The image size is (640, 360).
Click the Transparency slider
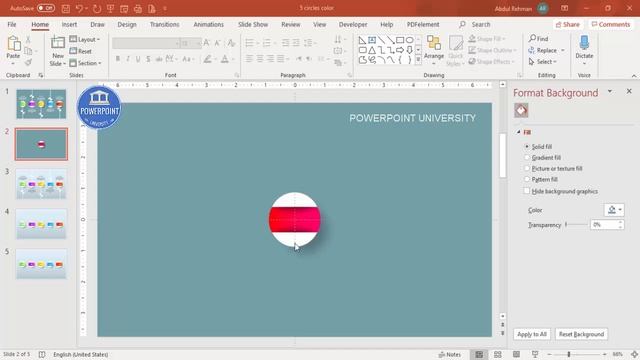[x=576, y=224]
